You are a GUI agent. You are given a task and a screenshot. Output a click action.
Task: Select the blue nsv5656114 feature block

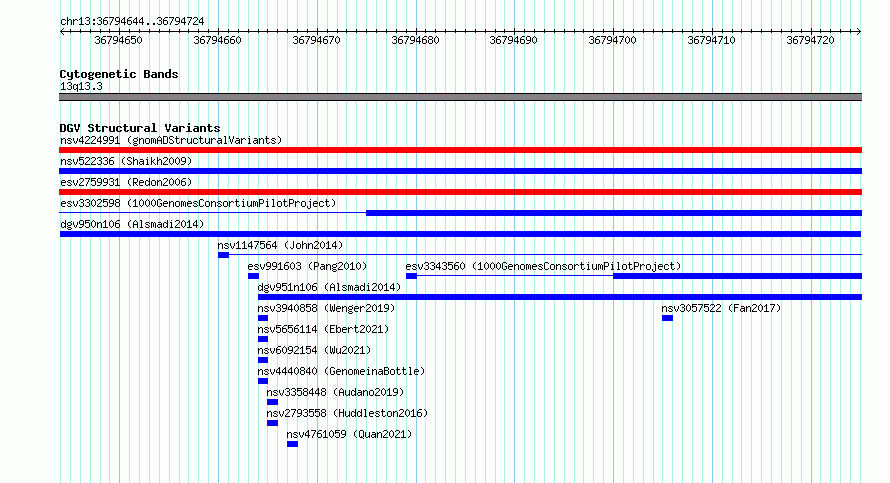click(x=263, y=339)
